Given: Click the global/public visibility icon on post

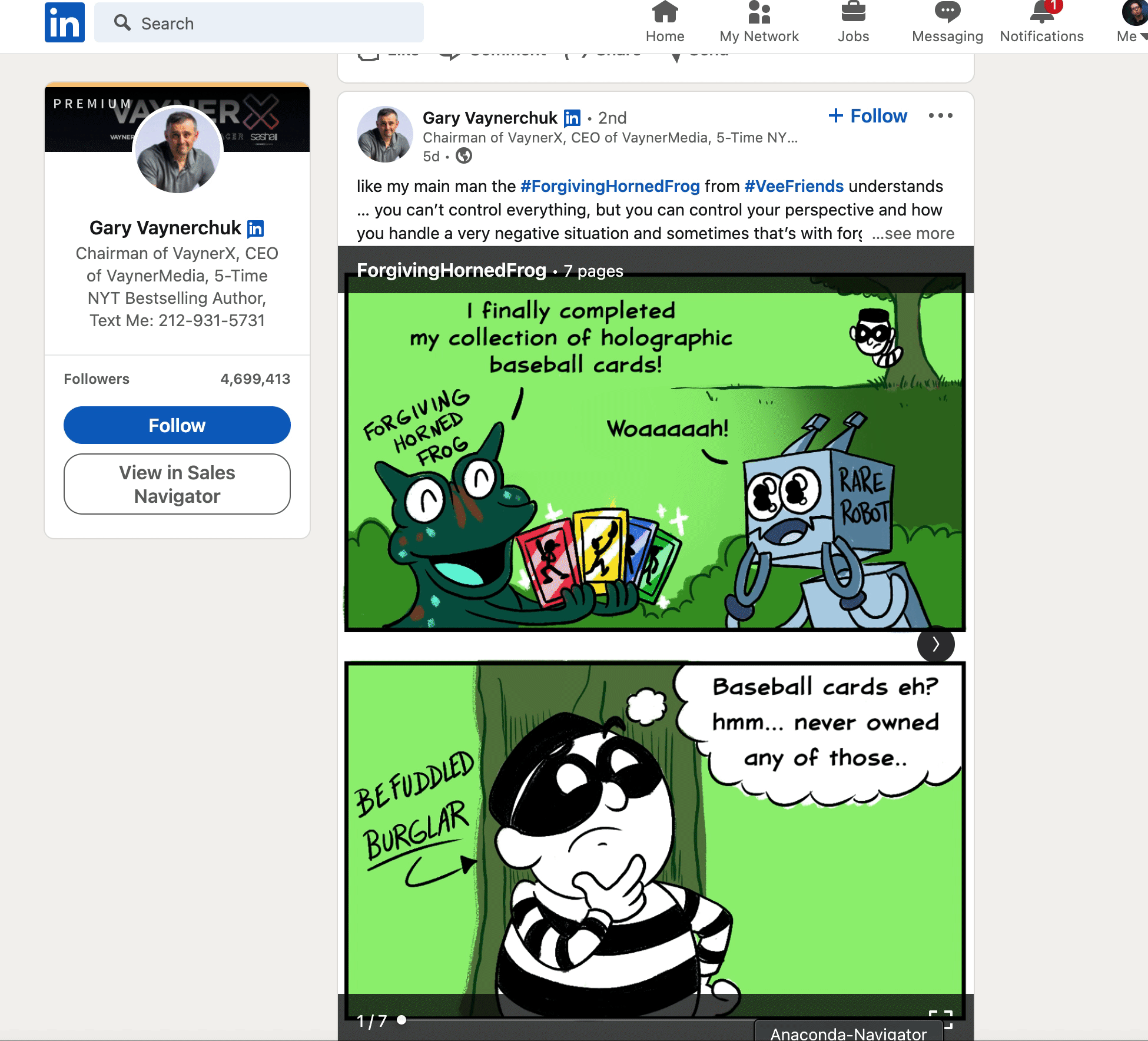Looking at the screenshot, I should pos(463,158).
